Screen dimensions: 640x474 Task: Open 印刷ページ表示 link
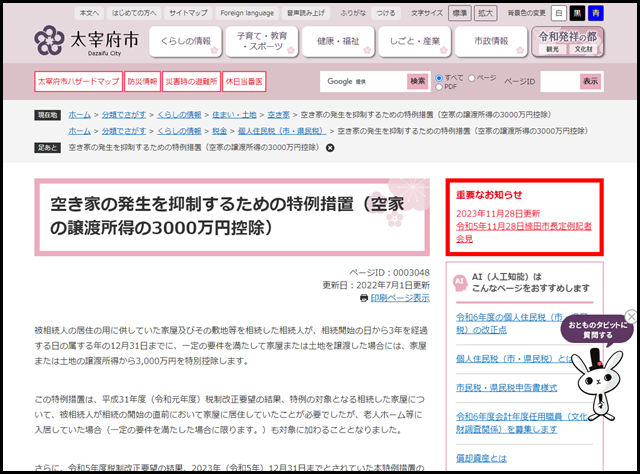tap(400, 298)
